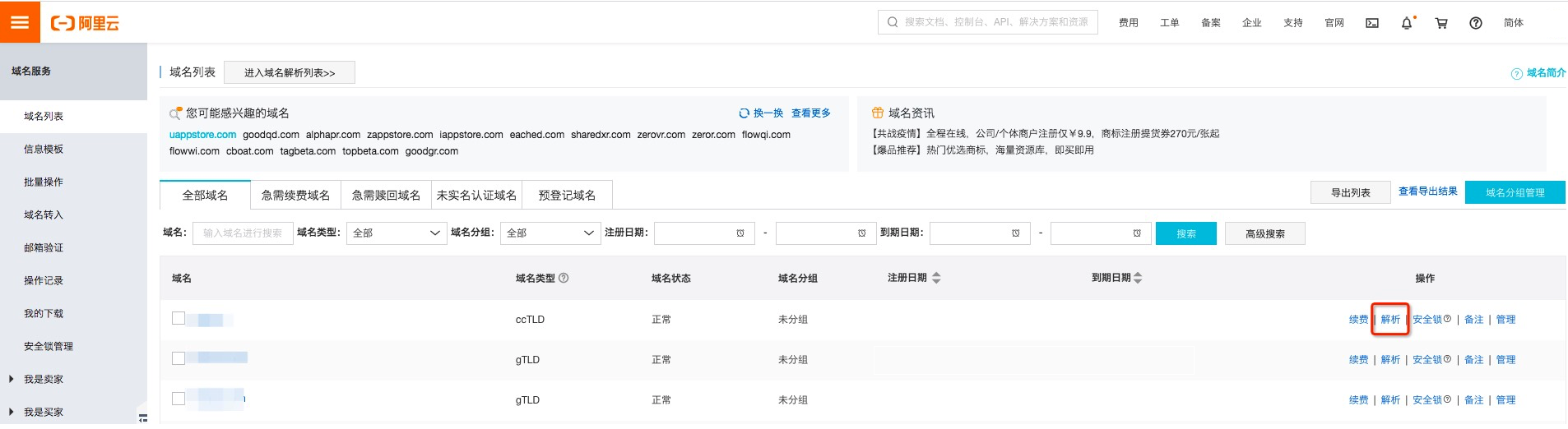1568x429 pixels.
Task: Click the 查看更多 link
Action: pos(811,113)
